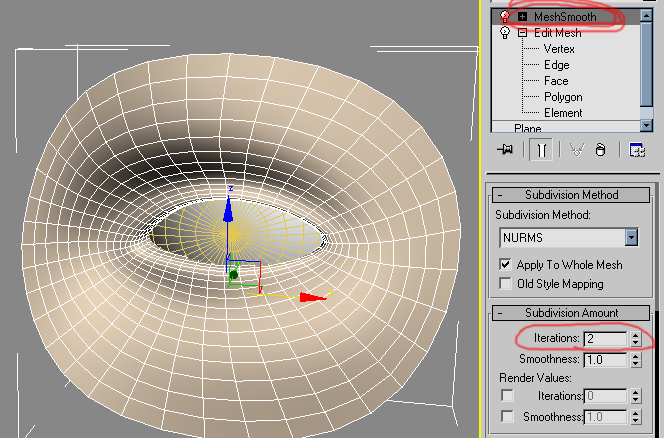Image resolution: width=664 pixels, height=438 pixels.
Task: Expand the MeshSmooth modifier entry
Action: [x=523, y=17]
